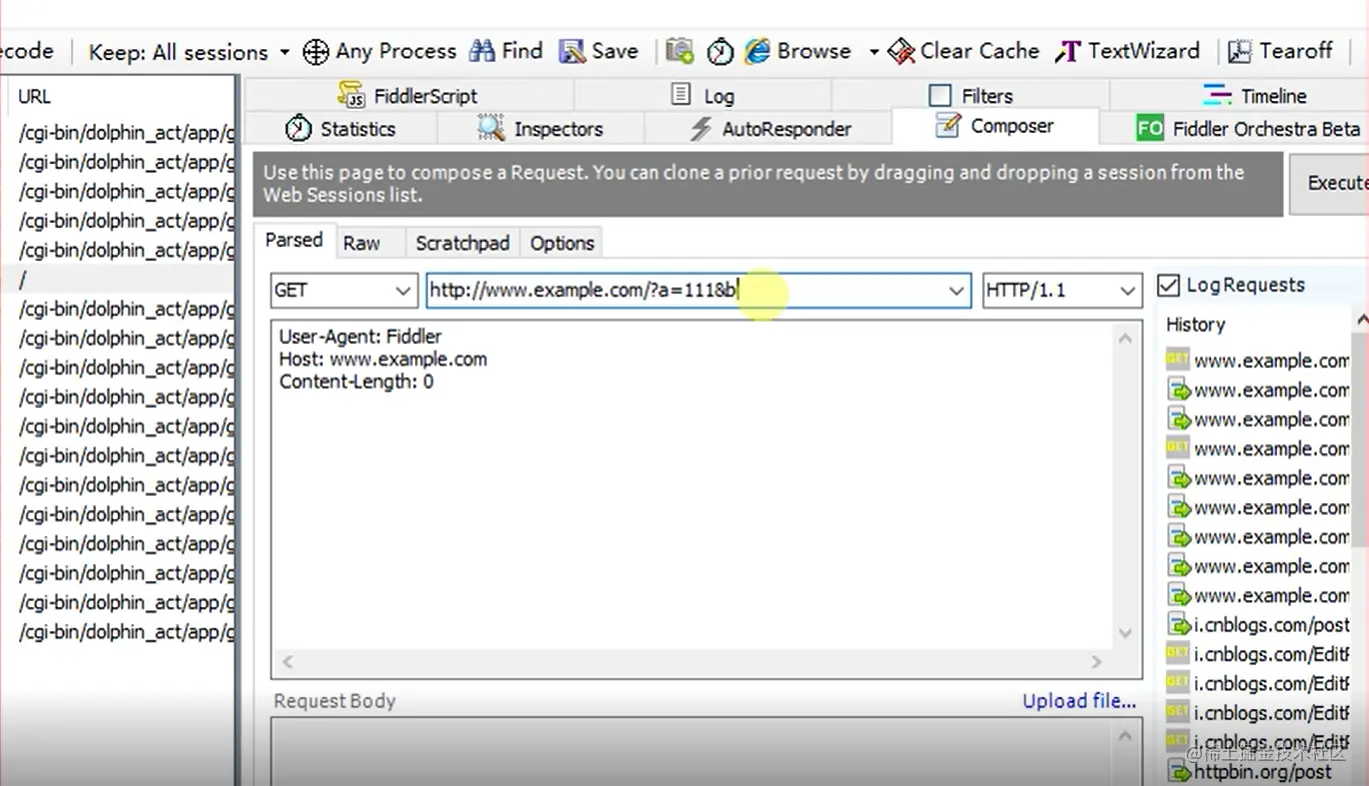The image size is (1369, 786).
Task: Open the Timeline tab
Action: [x=1240, y=96]
